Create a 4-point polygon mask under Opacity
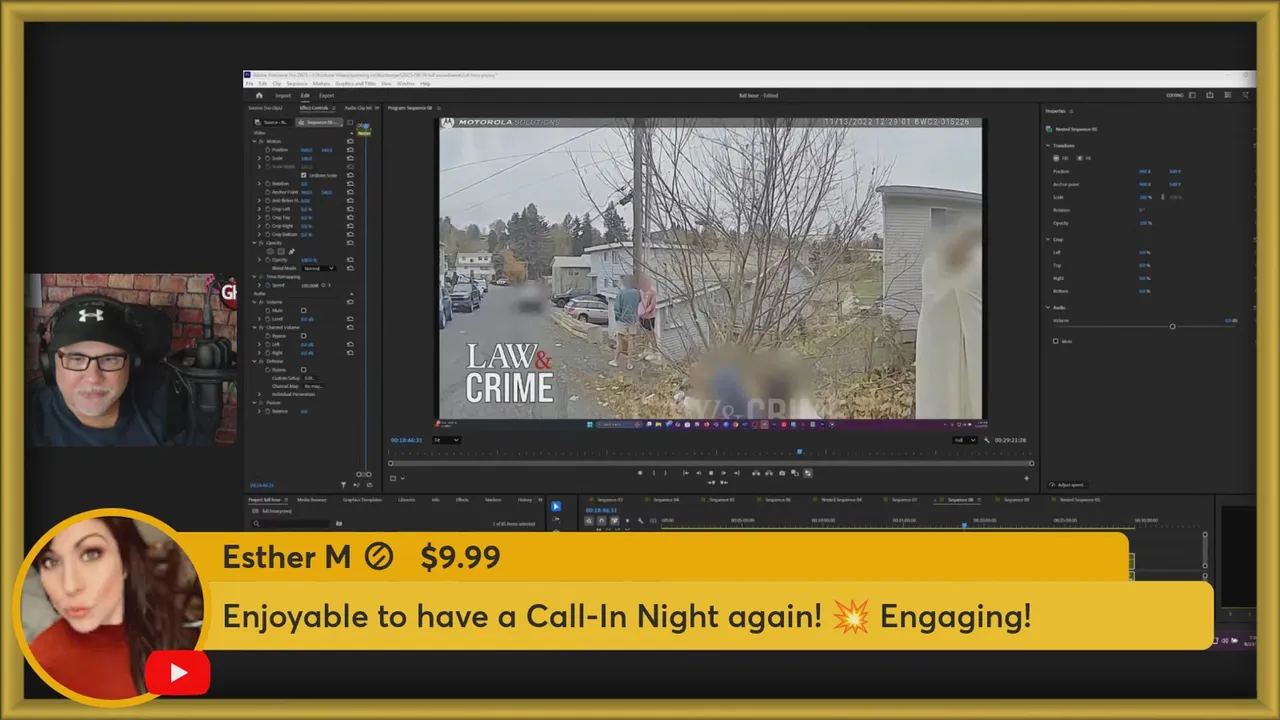1280x720 pixels. click(281, 251)
